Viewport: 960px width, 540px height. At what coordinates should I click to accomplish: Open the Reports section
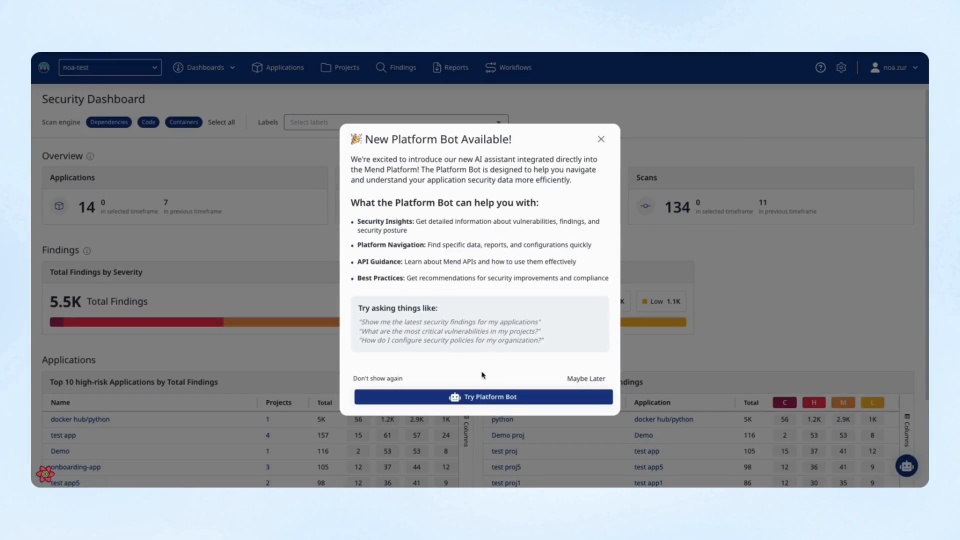pyautogui.click(x=451, y=67)
